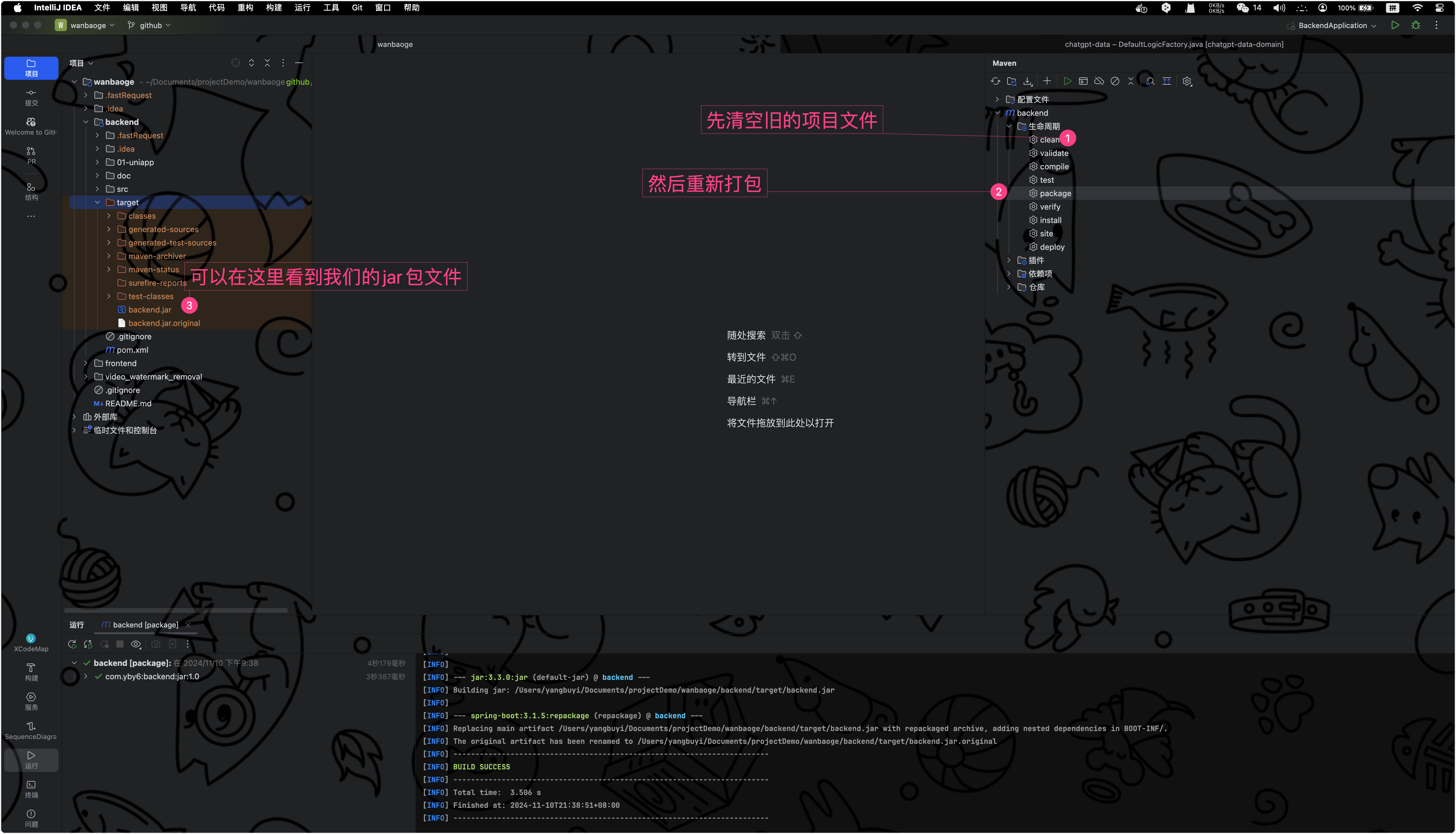The width and height of the screenshot is (1456, 834).
Task: Click Maven download sources icon
Action: (x=1028, y=81)
